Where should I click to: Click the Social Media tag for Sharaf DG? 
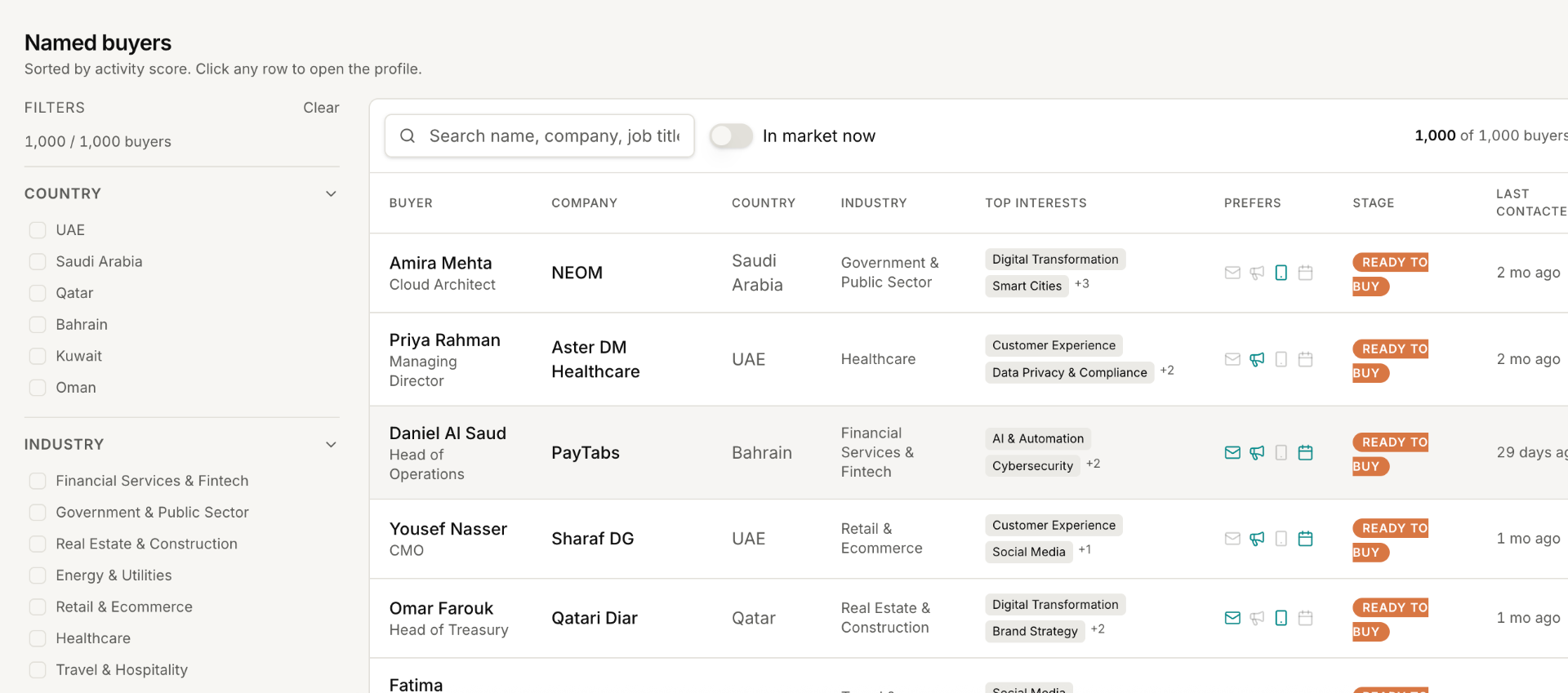point(1028,552)
